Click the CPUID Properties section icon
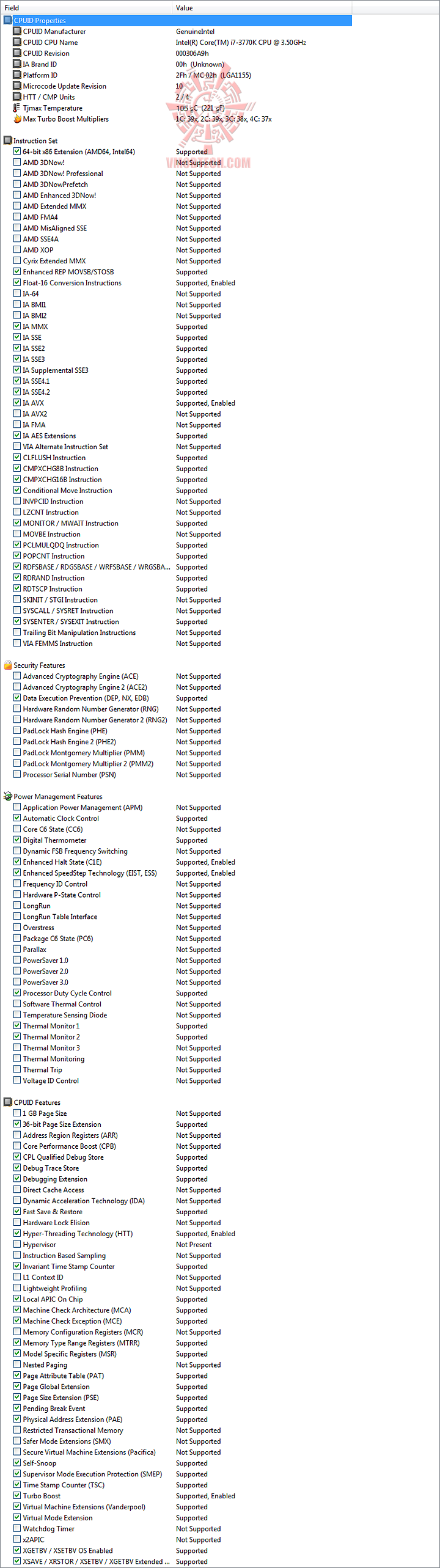 [8, 21]
